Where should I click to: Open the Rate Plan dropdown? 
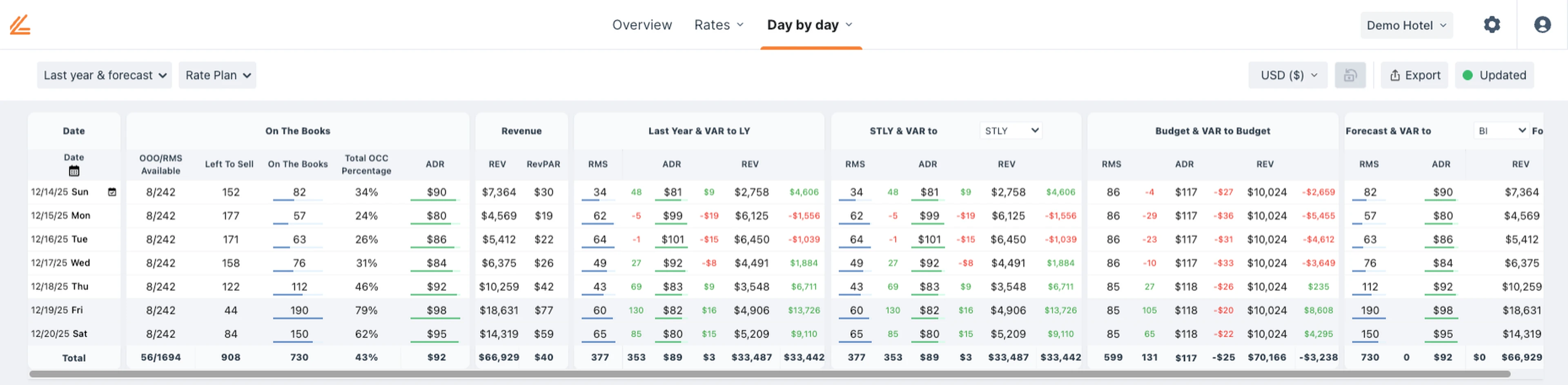pos(217,76)
